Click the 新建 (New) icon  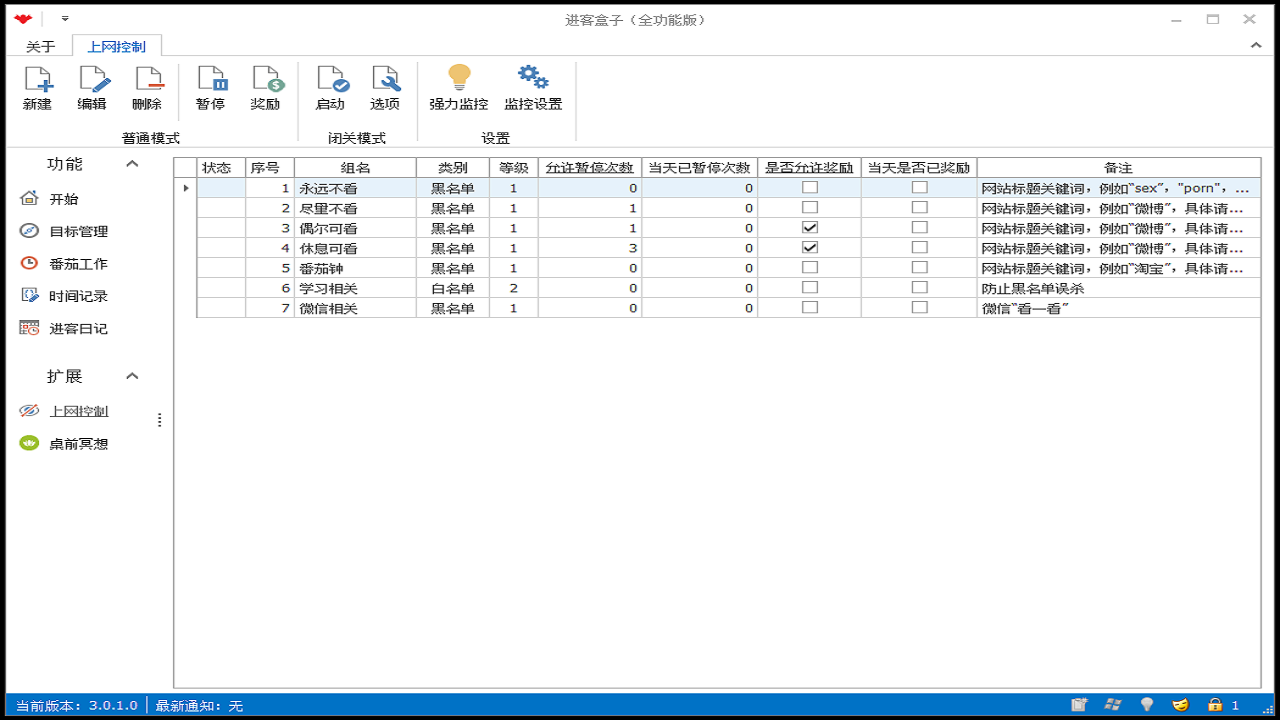(x=37, y=88)
